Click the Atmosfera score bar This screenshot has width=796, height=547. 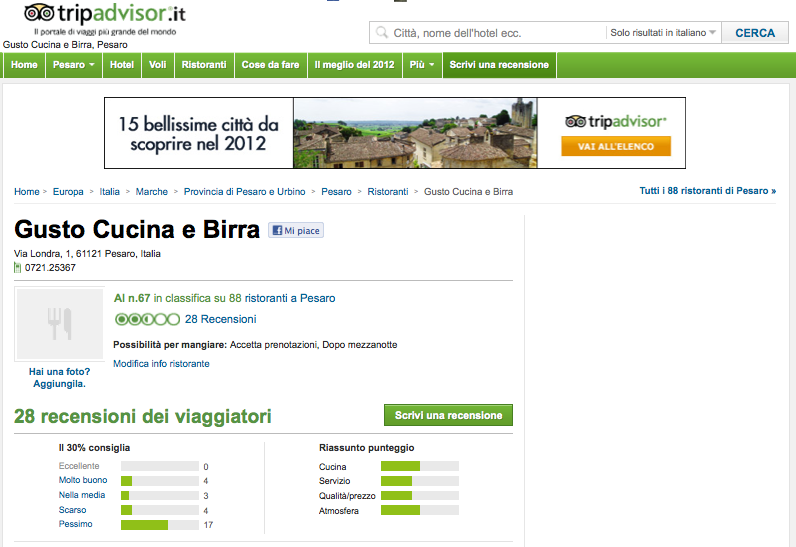pyautogui.click(x=420, y=510)
